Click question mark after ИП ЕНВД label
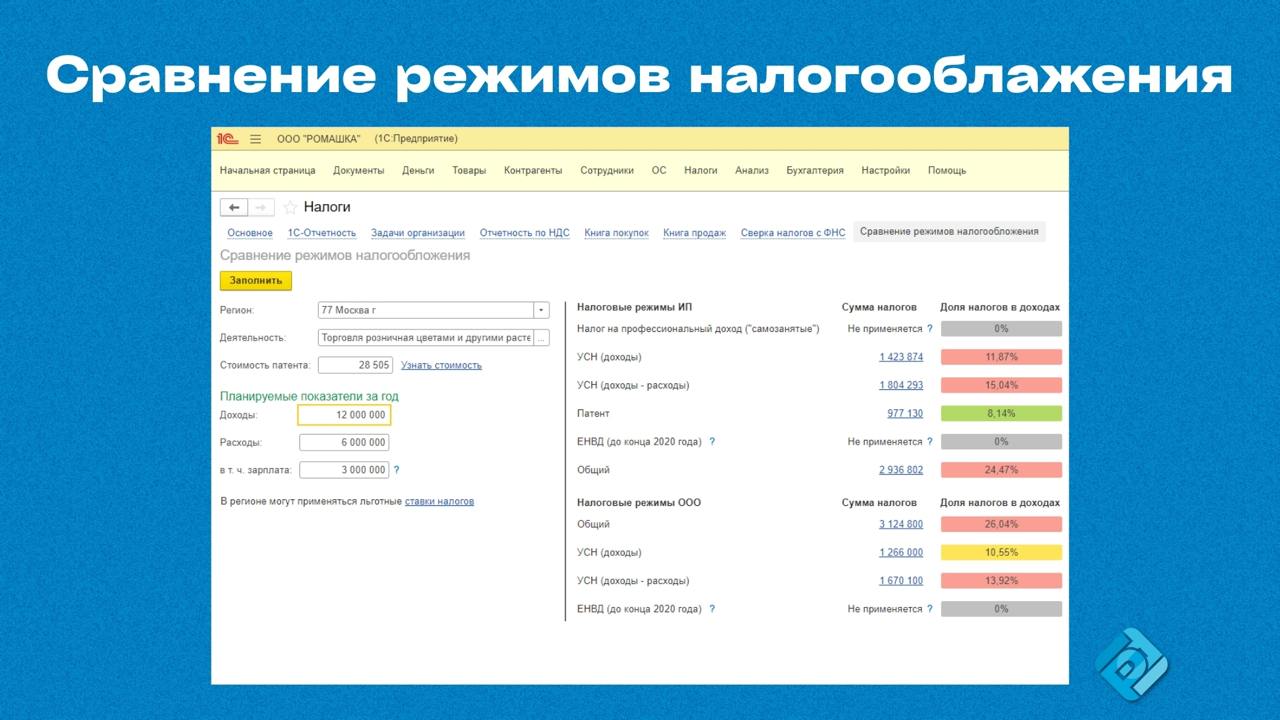Screen dimensions: 1280x720 click(712, 442)
